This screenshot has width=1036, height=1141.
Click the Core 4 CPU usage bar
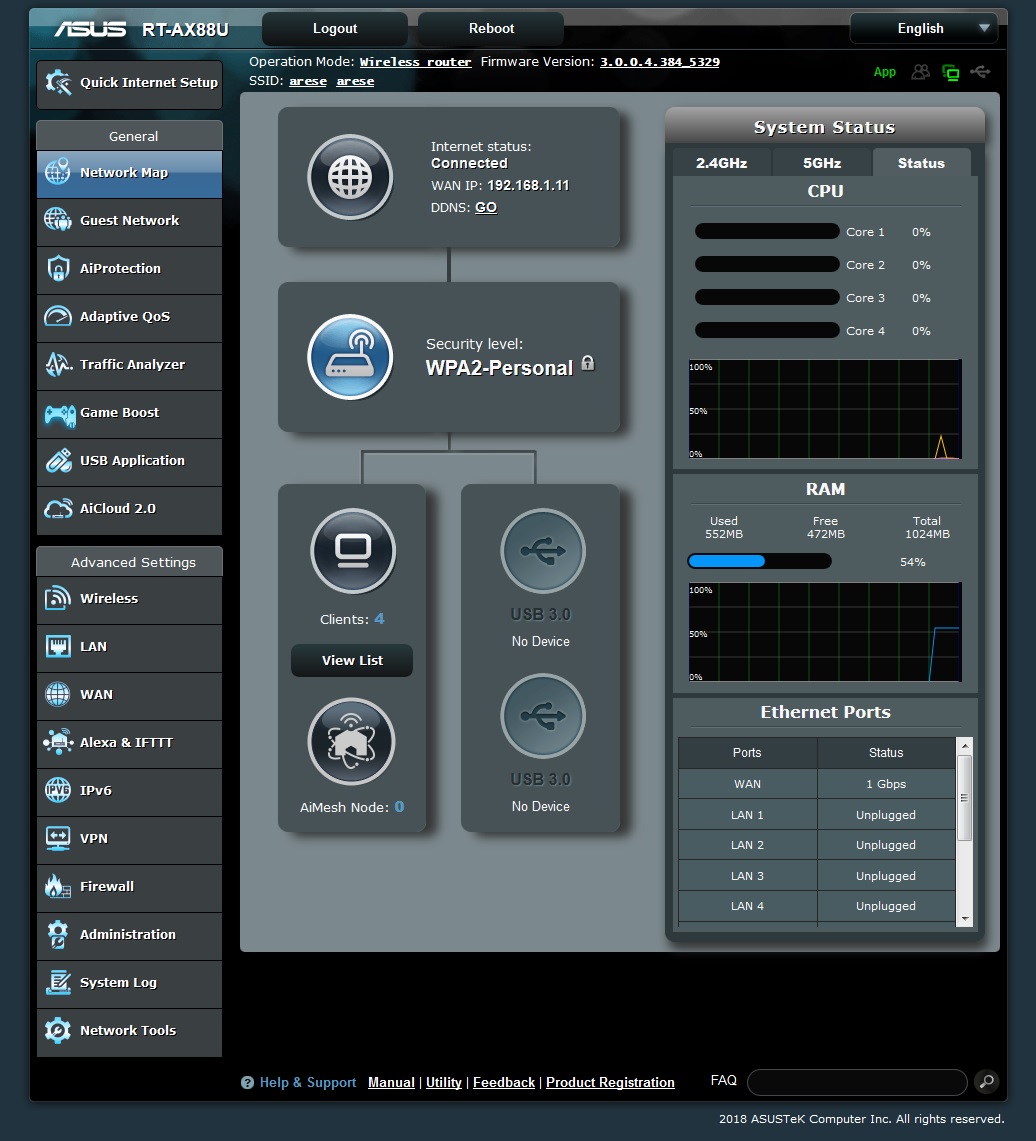767,331
